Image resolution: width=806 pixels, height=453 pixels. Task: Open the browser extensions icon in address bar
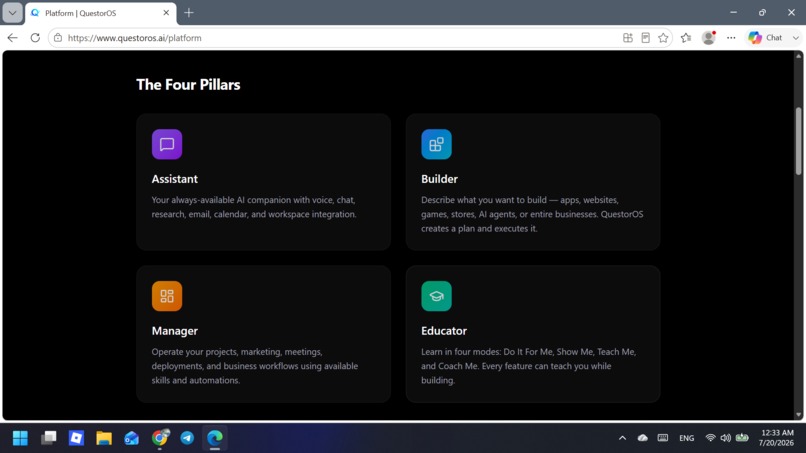tap(628, 38)
